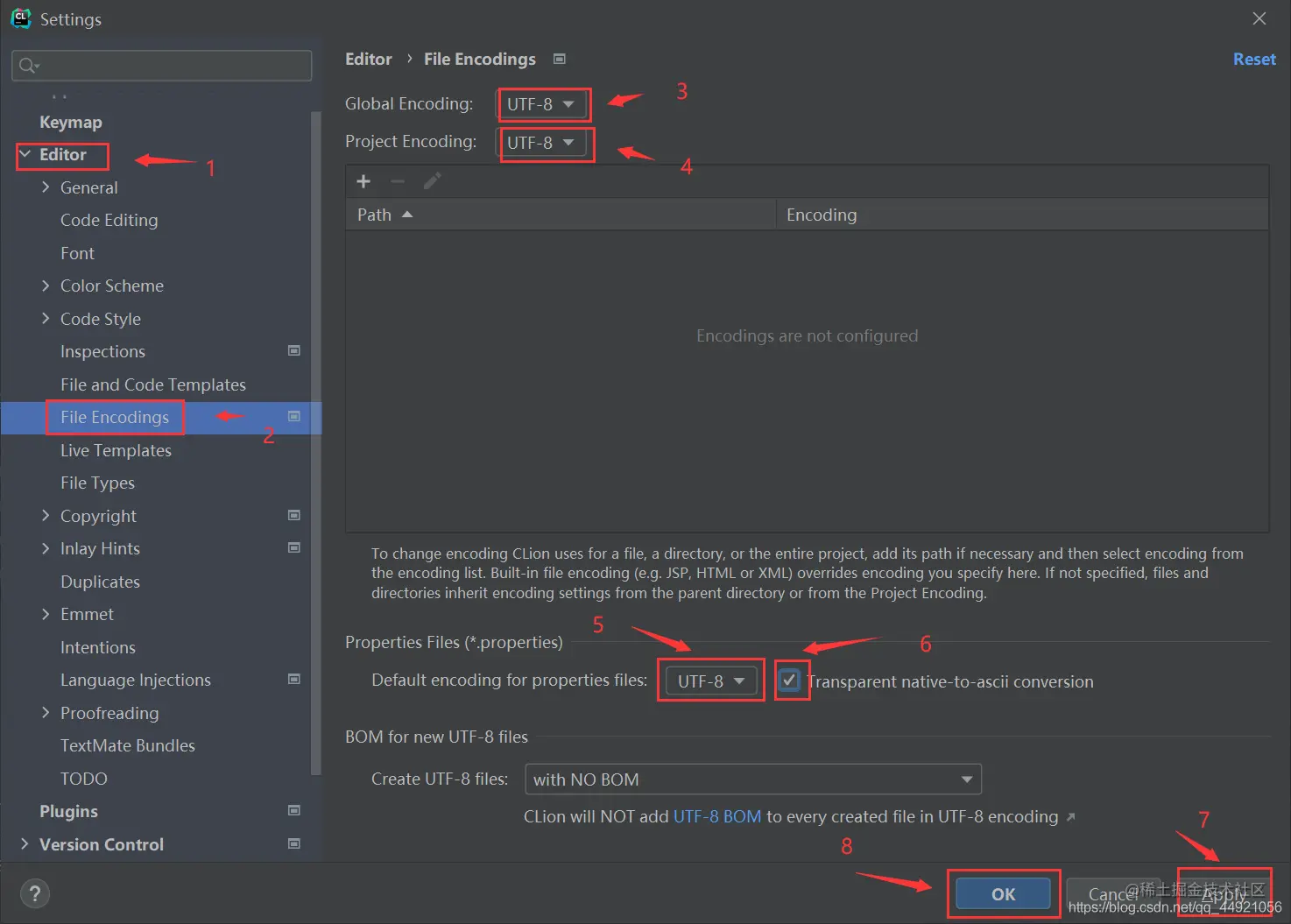
Task: Click the help question mark button
Action: click(x=34, y=893)
